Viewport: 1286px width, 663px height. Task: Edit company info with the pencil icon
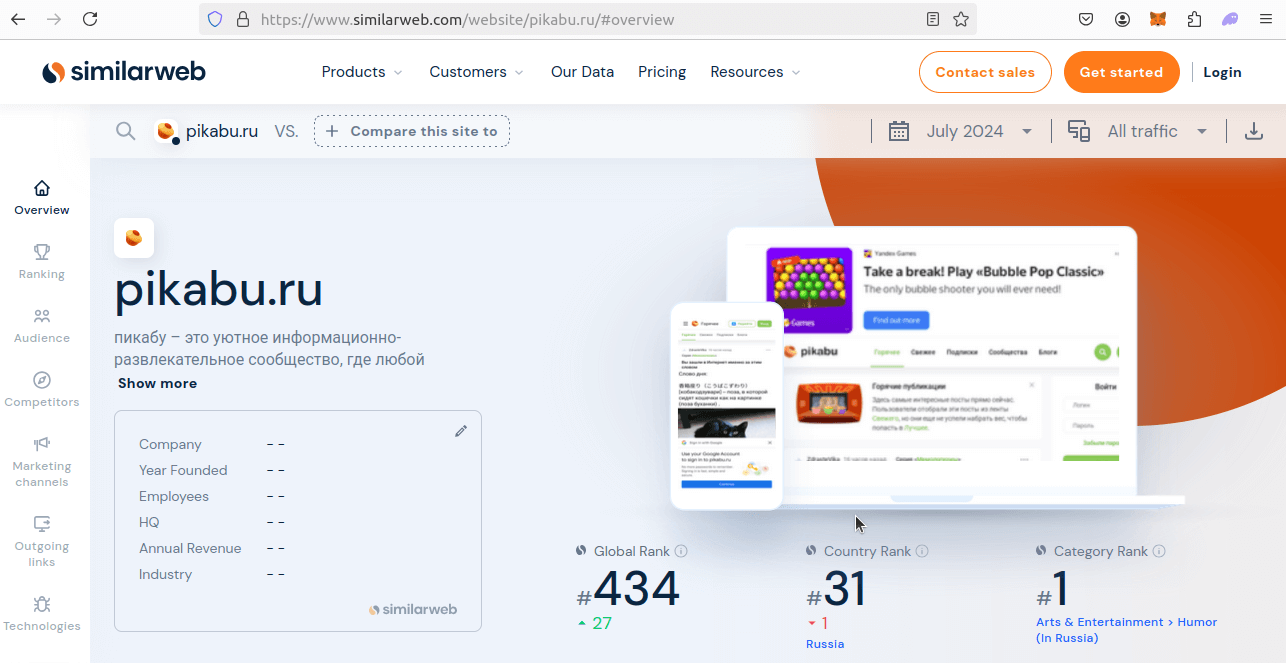(x=461, y=431)
